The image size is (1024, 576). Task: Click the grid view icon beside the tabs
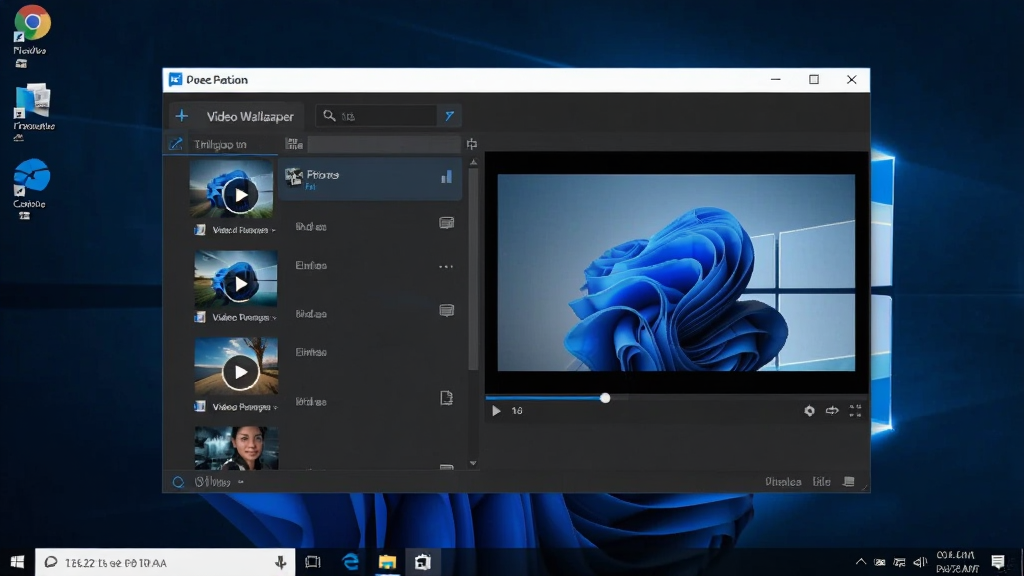(294, 144)
